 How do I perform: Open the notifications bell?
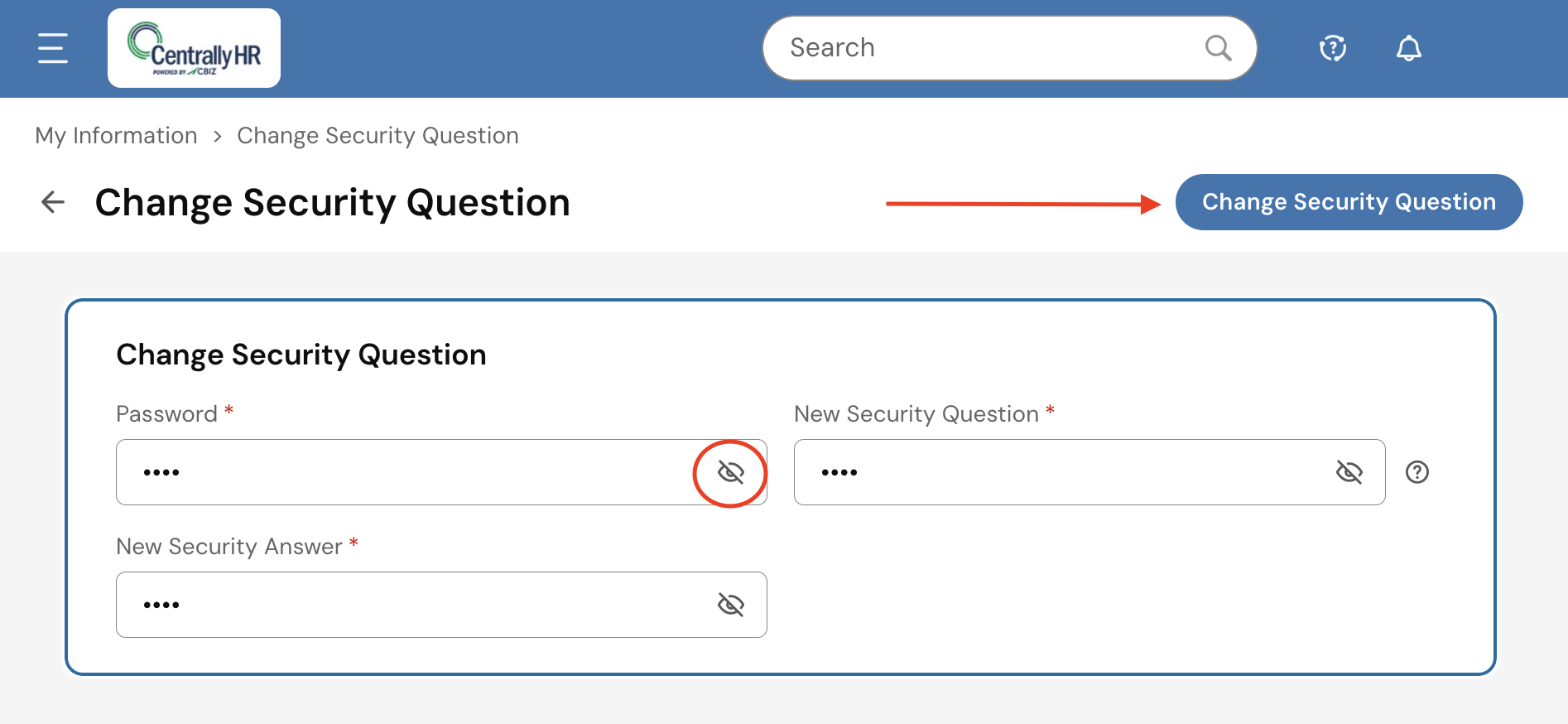(x=1408, y=48)
